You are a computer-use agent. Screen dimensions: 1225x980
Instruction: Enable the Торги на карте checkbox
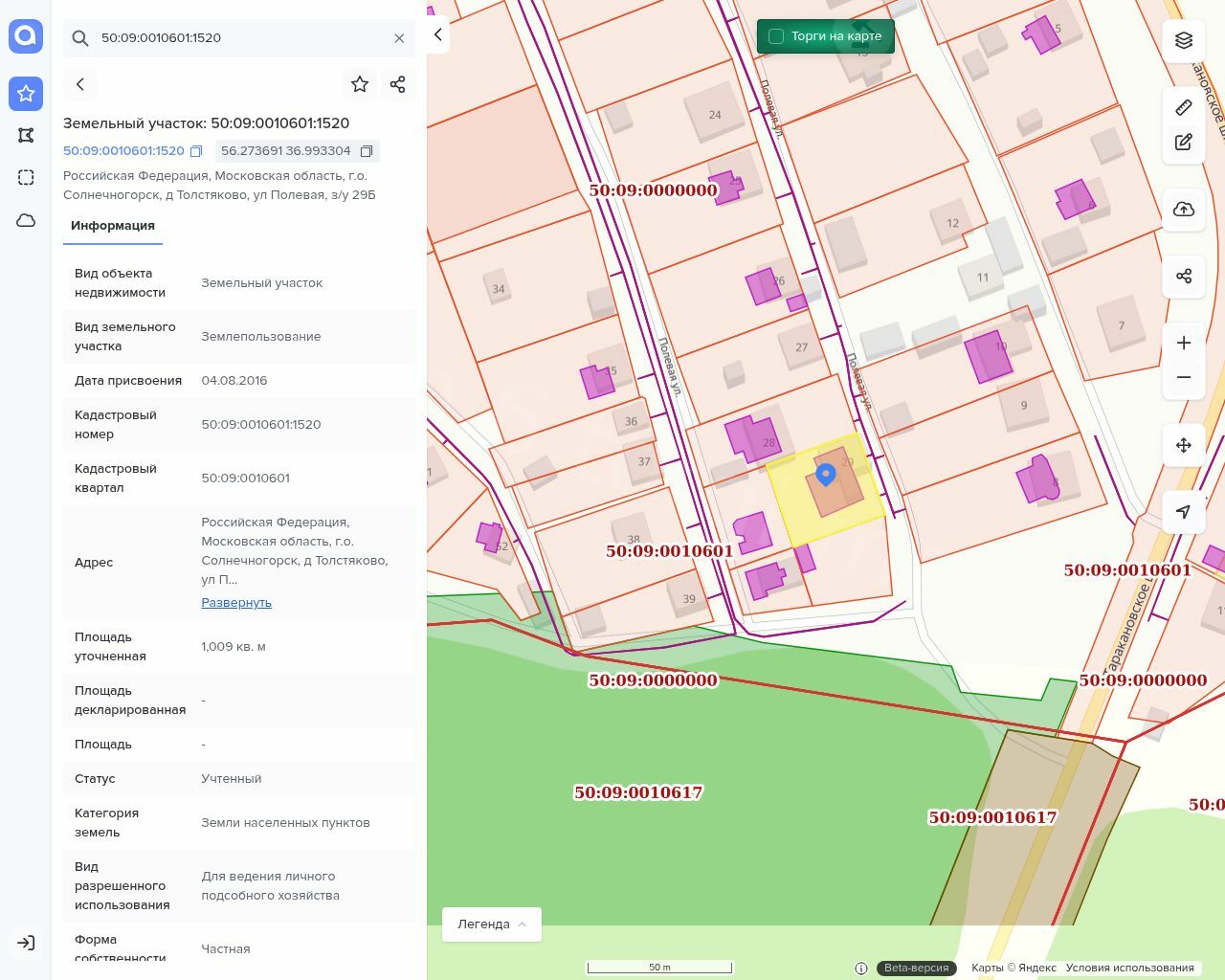(776, 36)
